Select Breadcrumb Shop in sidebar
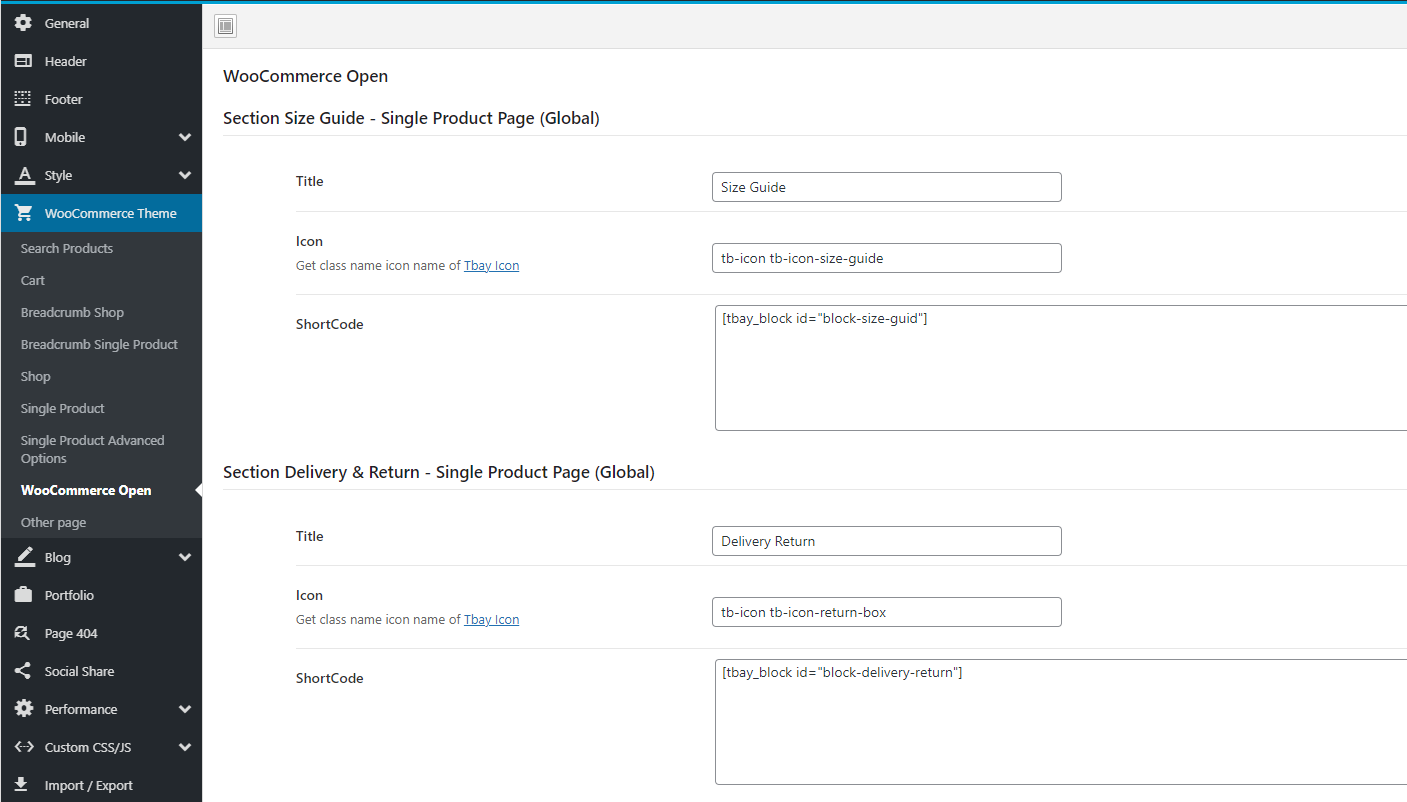Image resolution: width=1407 pixels, height=802 pixels. tap(72, 312)
